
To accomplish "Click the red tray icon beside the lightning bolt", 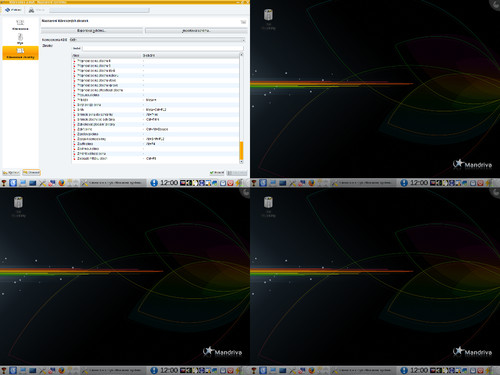I will click(230, 183).
